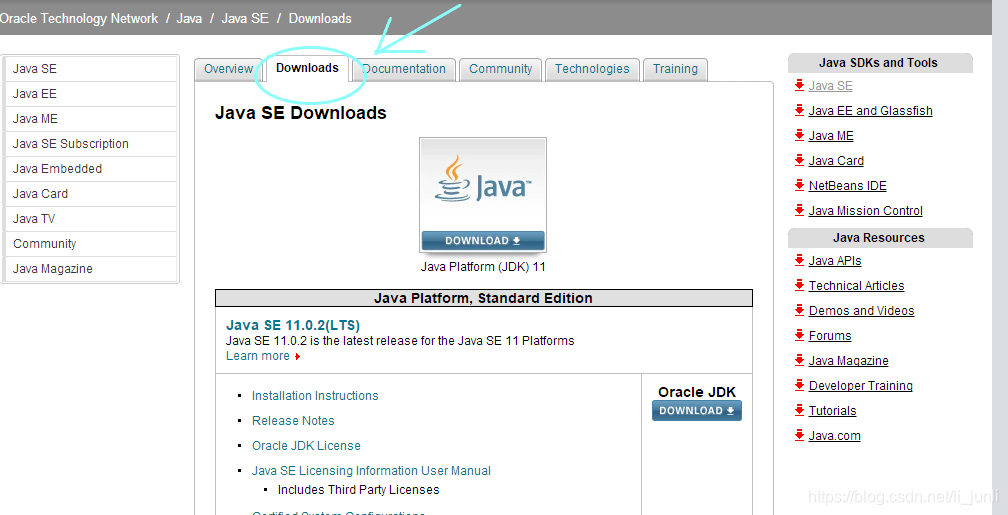Click the red arrow icon beside Java Magazine resource

pyautogui.click(x=799, y=360)
